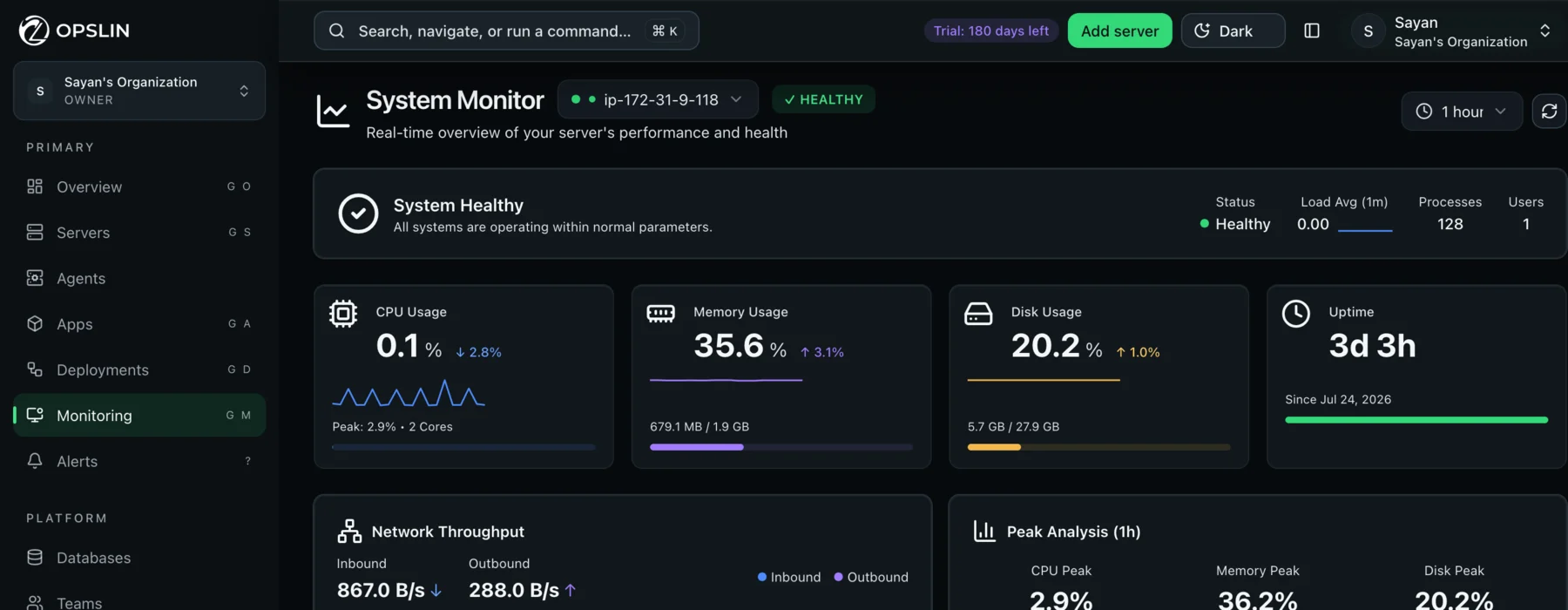This screenshot has height=610, width=1568.
Task: Open the ip-172-31-9-118 server dropdown
Action: coord(658,99)
